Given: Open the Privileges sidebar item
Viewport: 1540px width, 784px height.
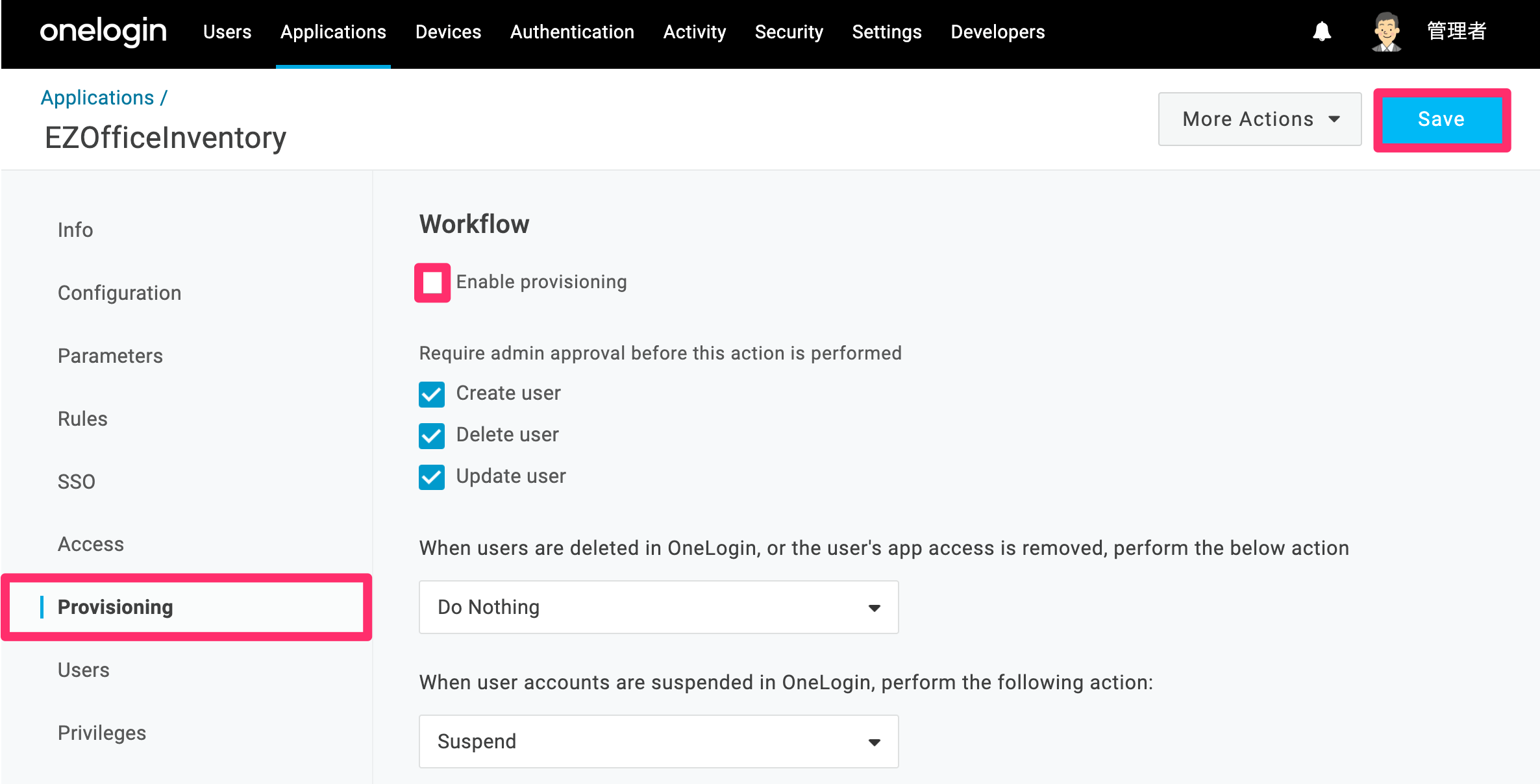Looking at the screenshot, I should (x=102, y=733).
